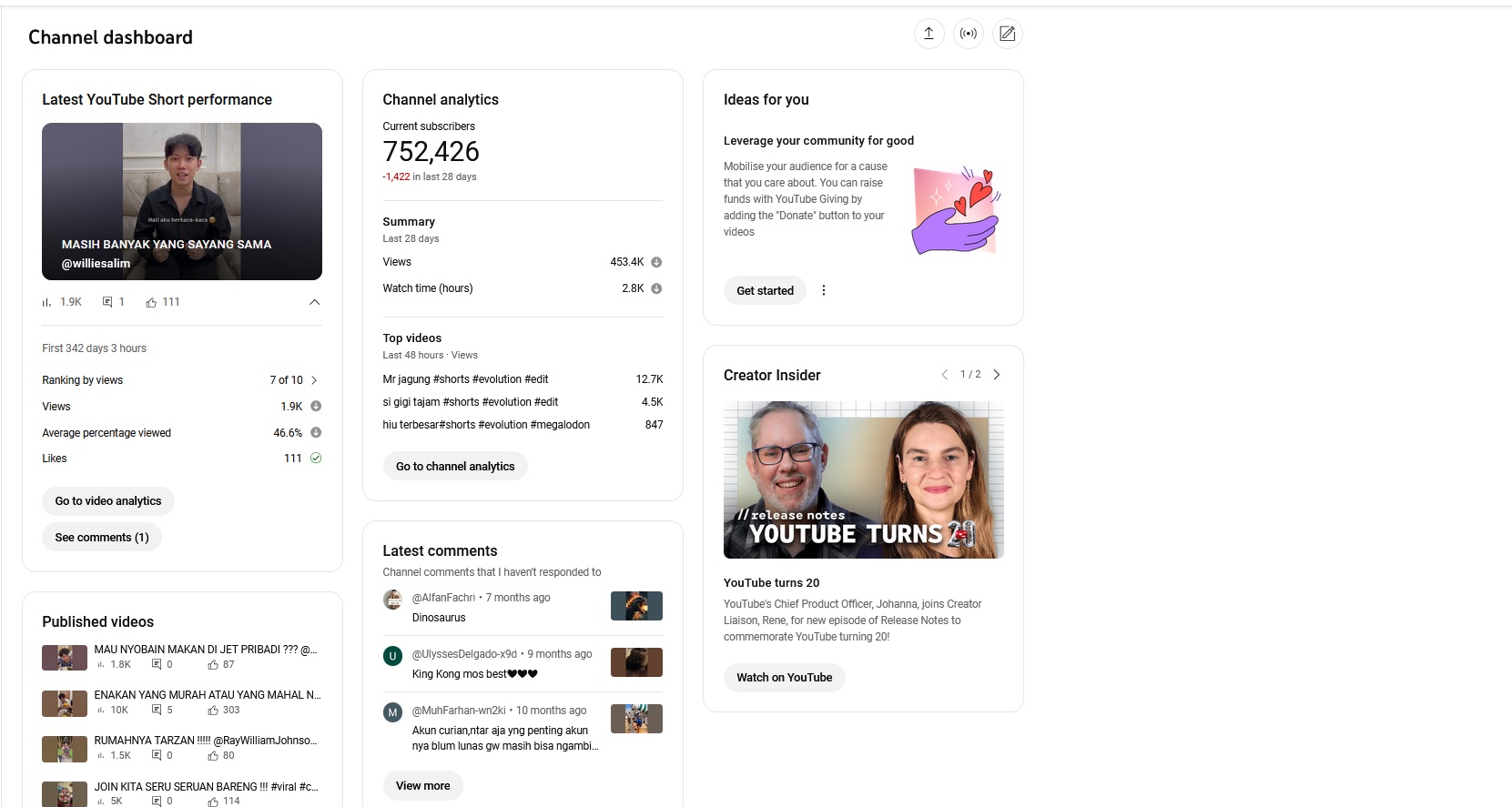
Task: Click the views bar icon under Short thumbnail
Action: 46,302
